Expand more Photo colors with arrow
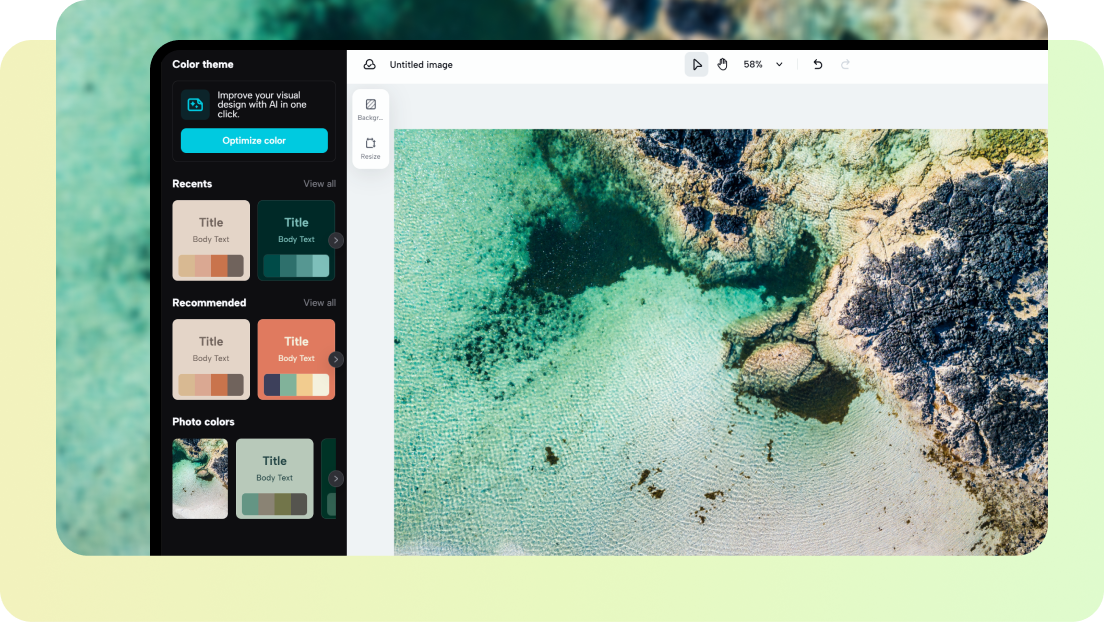Viewport: 1104px width, 622px height. (x=336, y=478)
